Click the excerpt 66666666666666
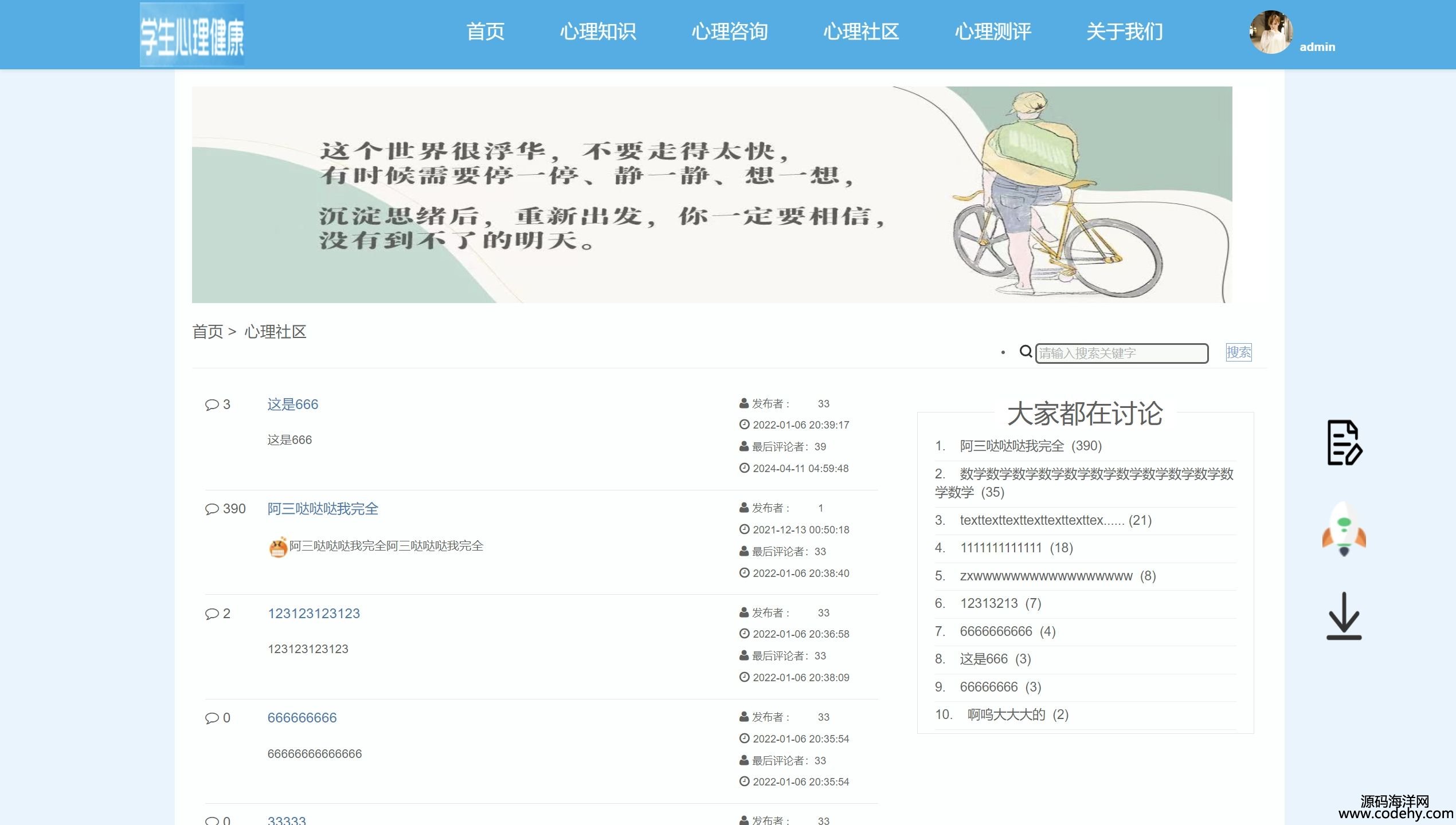 (x=315, y=754)
